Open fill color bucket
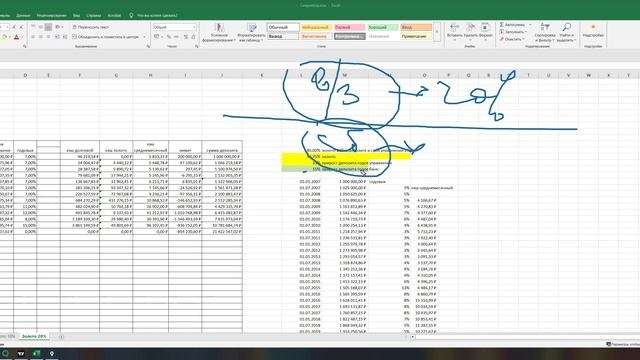Image resolution: width=640 pixels, height=360 pixels. [x=4, y=37]
